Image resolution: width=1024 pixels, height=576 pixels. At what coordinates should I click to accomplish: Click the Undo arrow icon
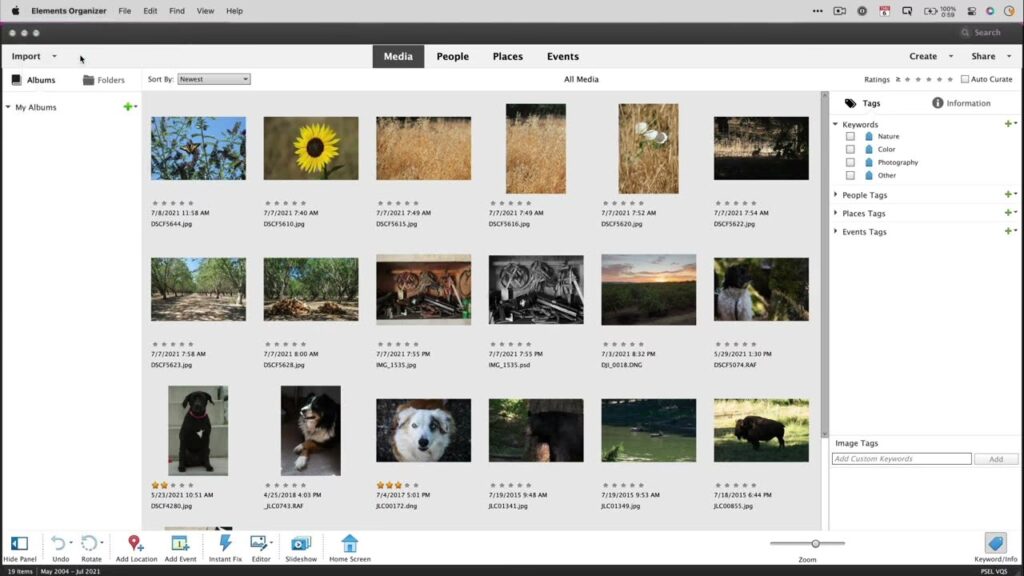click(x=58, y=543)
